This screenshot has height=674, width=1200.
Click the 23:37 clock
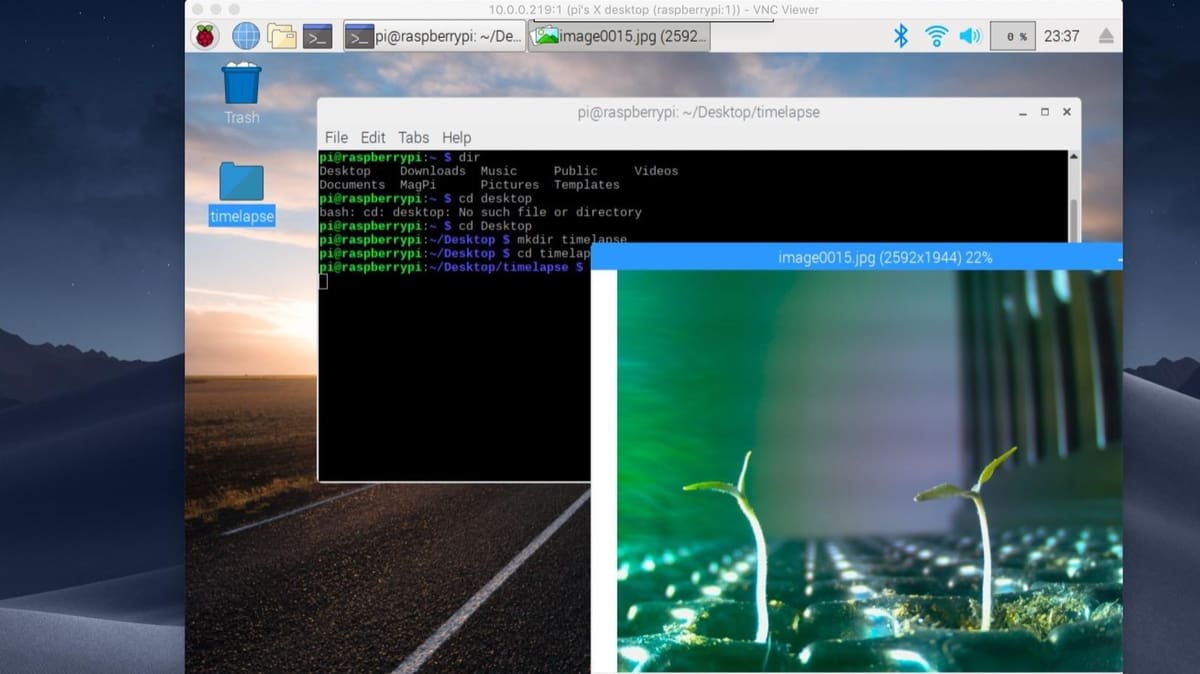[1061, 36]
